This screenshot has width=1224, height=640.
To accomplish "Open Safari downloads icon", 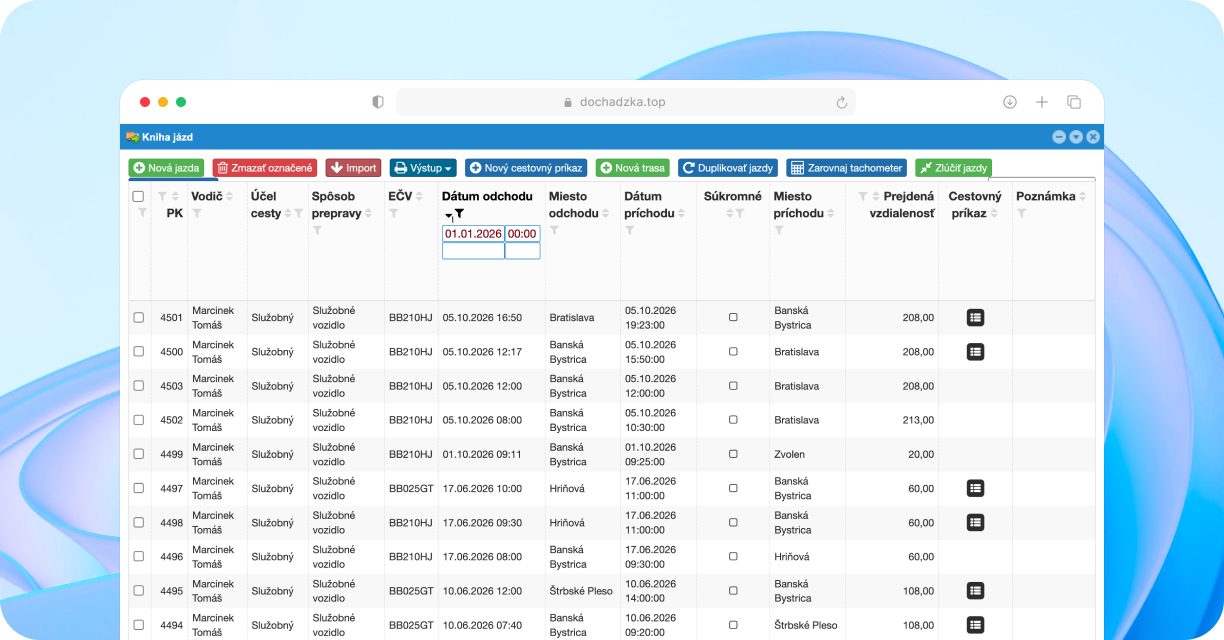I will (1010, 102).
